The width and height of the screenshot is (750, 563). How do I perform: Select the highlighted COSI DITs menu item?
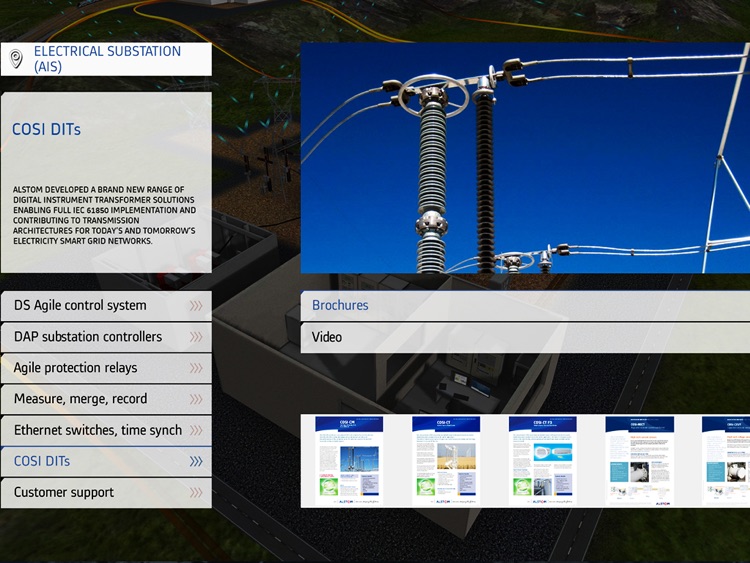point(106,462)
